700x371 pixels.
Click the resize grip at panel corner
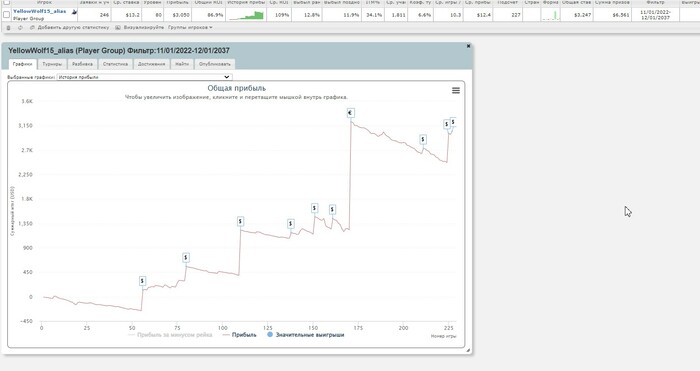click(x=468, y=351)
